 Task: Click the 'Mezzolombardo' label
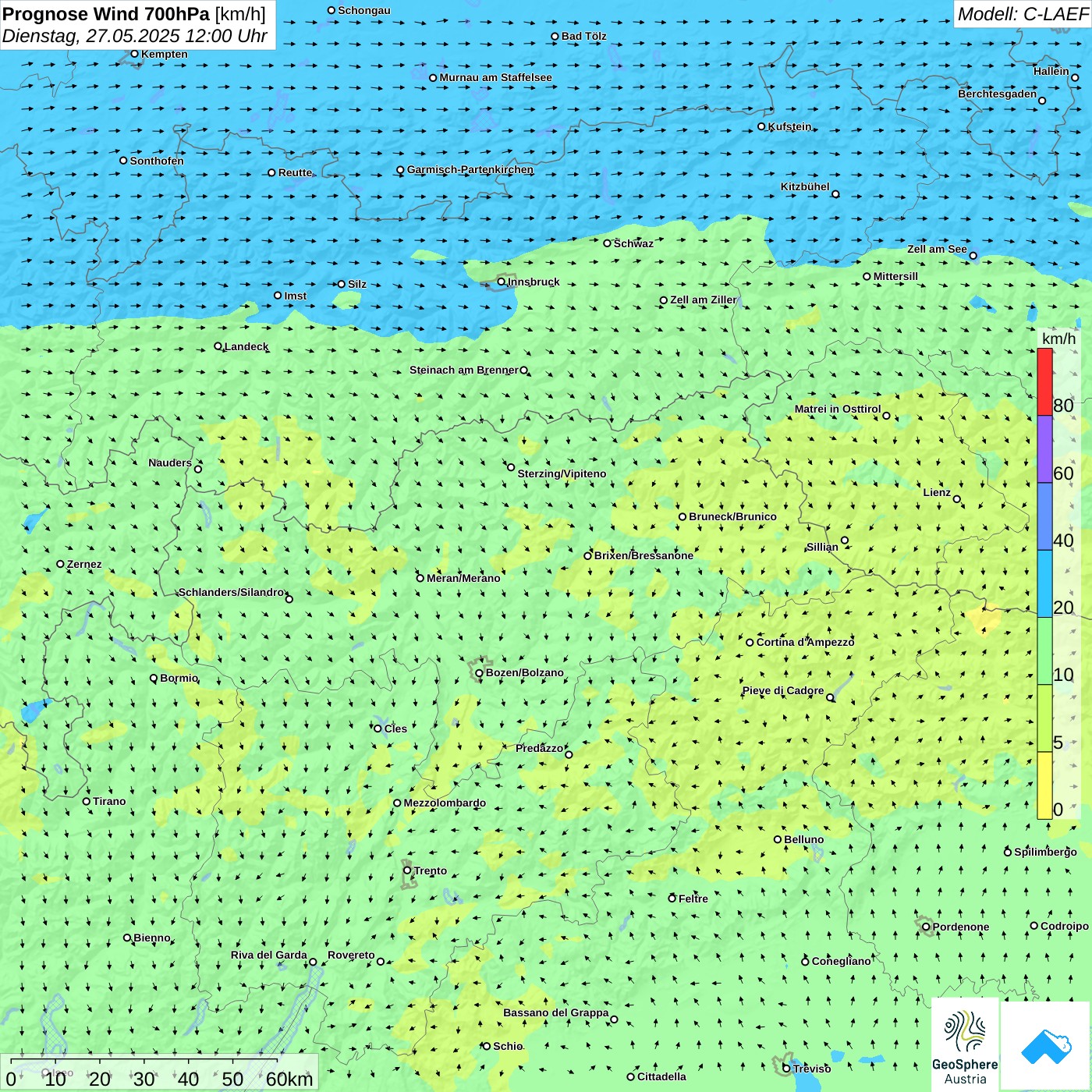coord(445,803)
